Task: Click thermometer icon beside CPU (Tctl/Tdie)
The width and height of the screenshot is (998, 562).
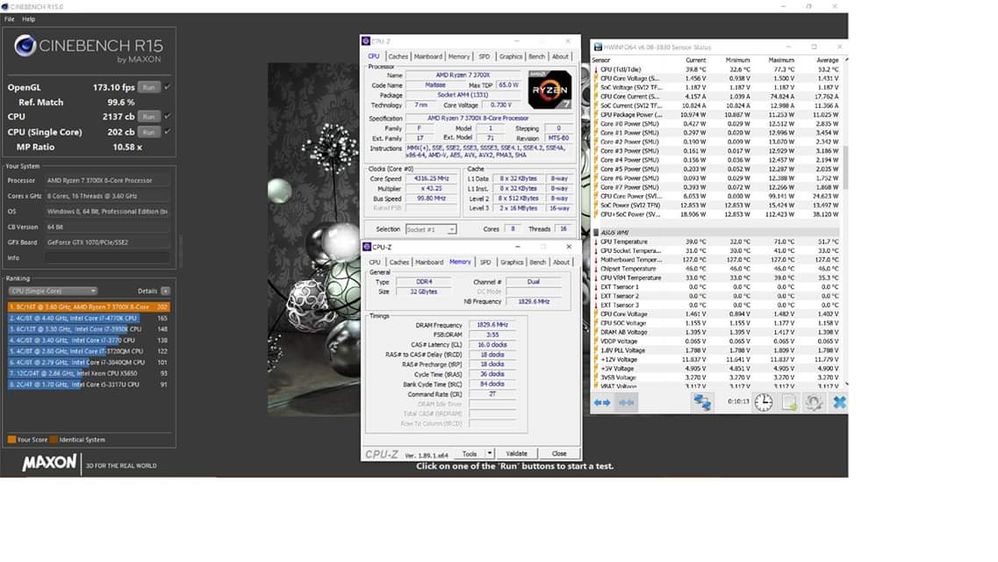Action: [596, 69]
